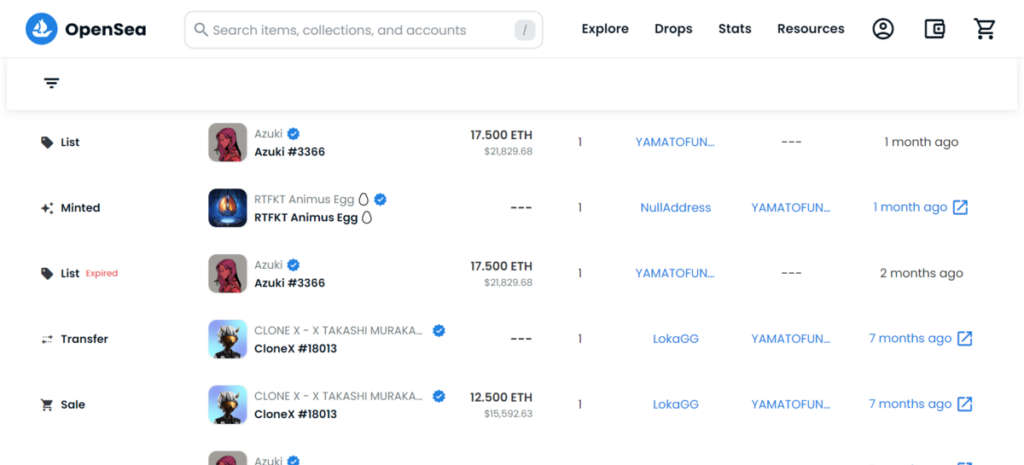Screen dimensions: 1024x465
Task: Open the shopping cart icon
Action: pos(985,29)
